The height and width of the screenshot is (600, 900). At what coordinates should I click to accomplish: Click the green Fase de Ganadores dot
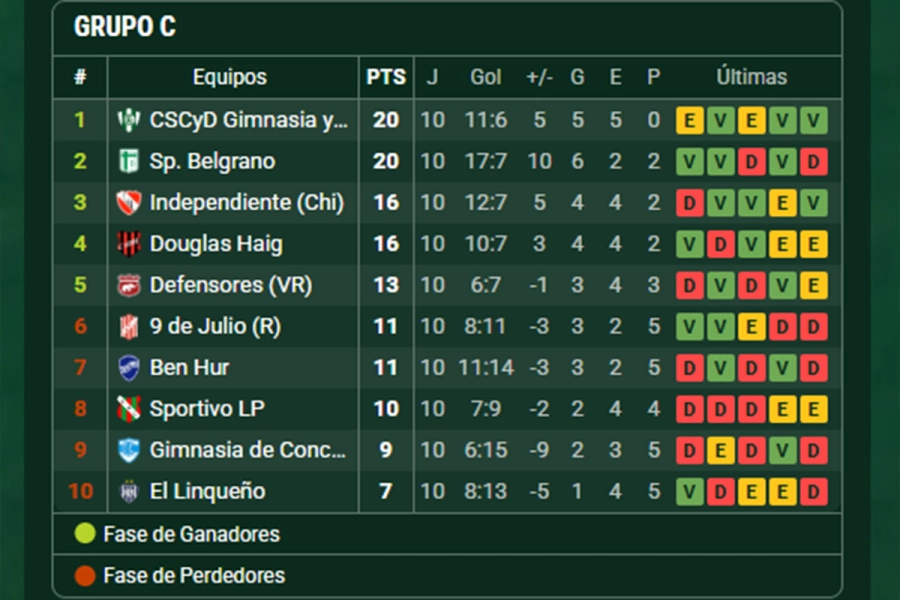[x=85, y=533]
